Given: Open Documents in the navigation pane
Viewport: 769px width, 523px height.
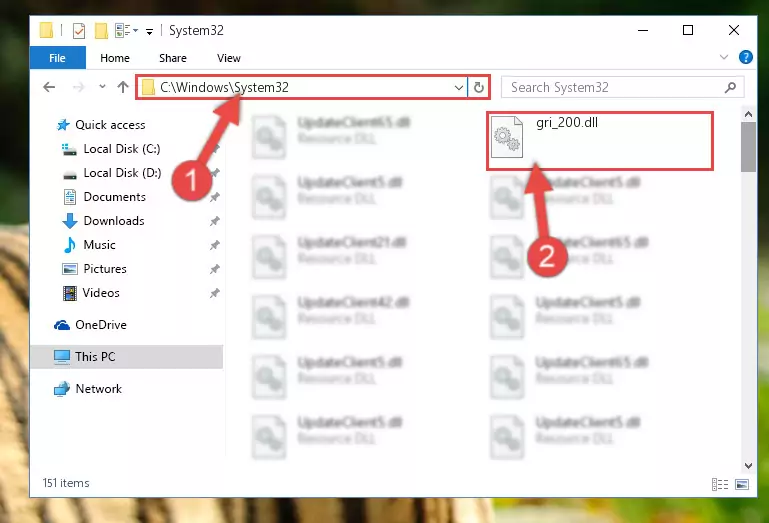Looking at the screenshot, I should [x=114, y=197].
